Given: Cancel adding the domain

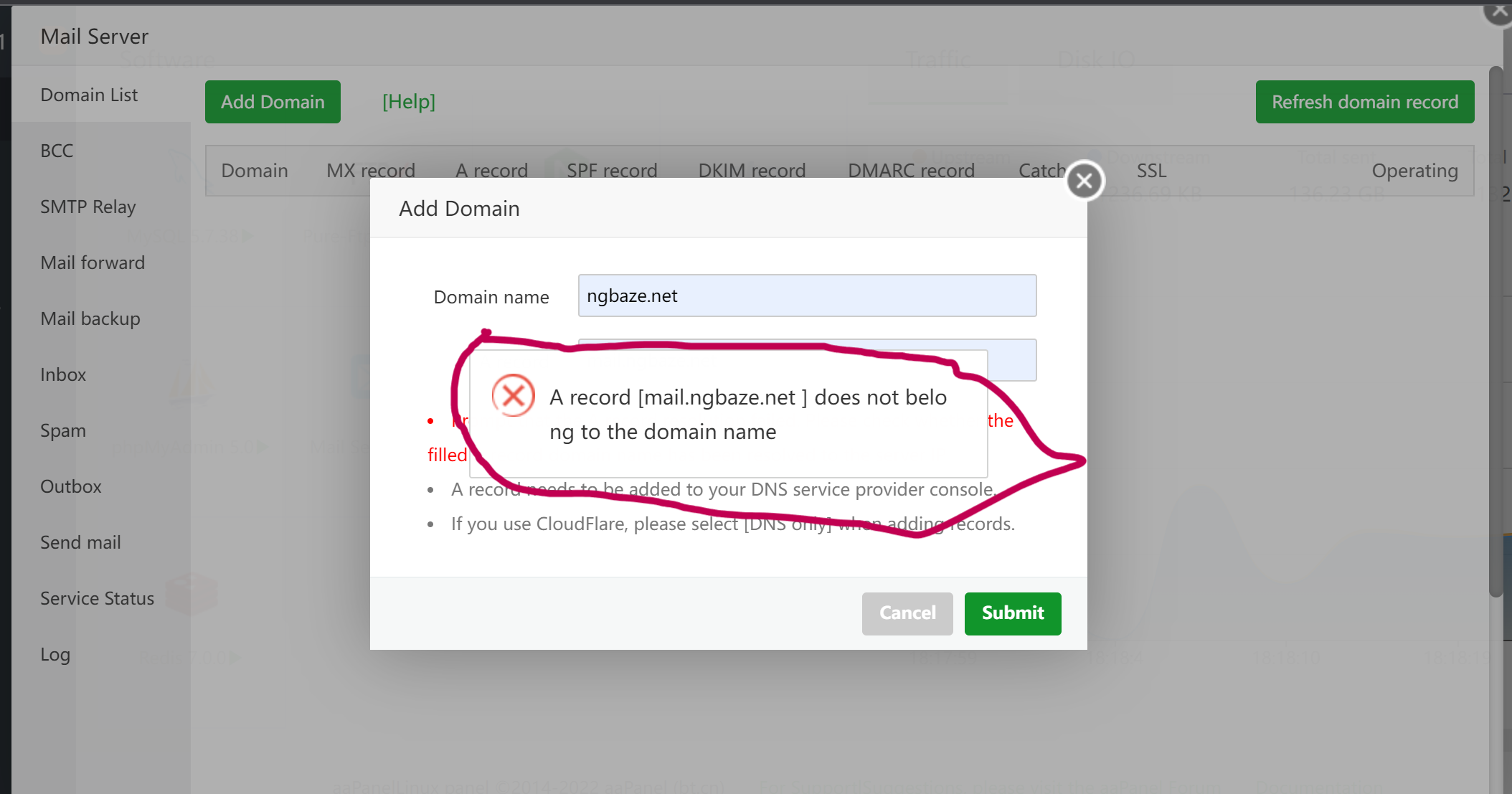Looking at the screenshot, I should [907, 613].
